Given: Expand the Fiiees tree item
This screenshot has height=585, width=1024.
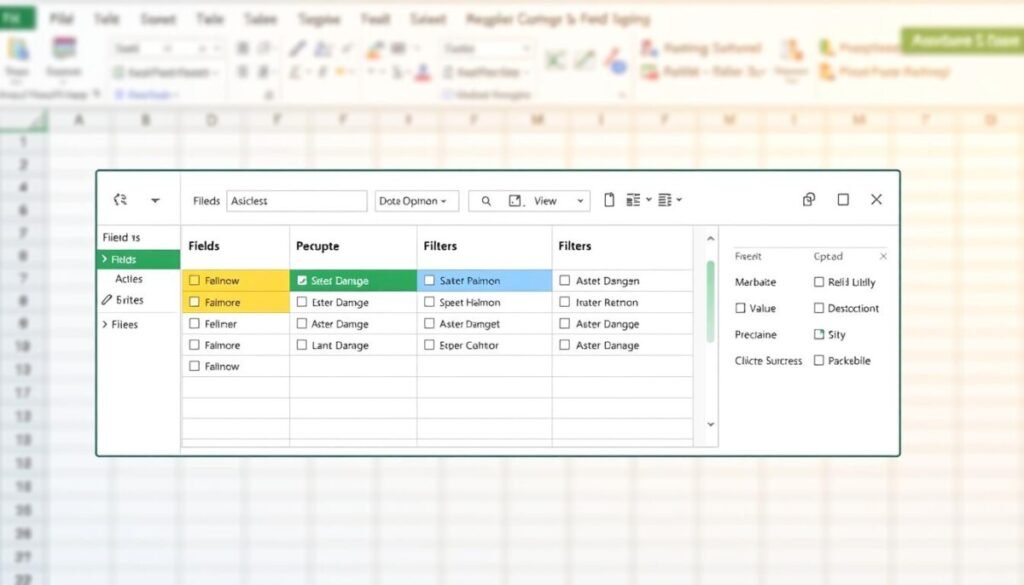Looking at the screenshot, I should 104,324.
